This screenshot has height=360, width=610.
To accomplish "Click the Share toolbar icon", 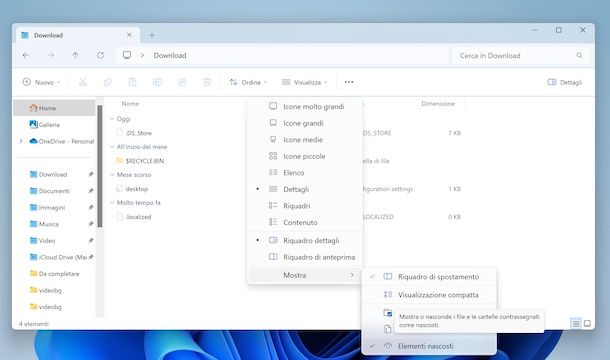I will point(182,82).
